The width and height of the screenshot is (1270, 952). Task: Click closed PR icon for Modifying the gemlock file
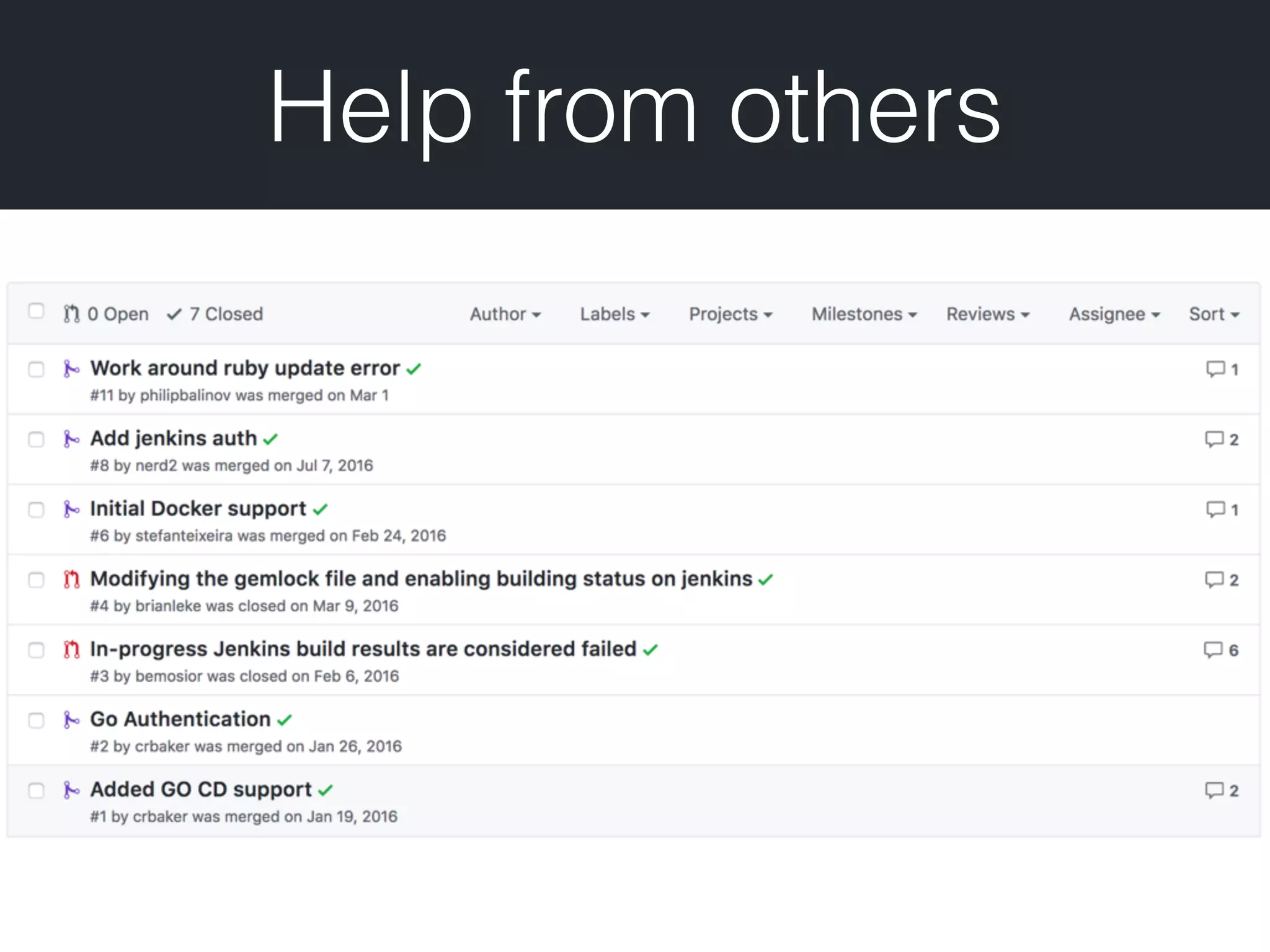71,580
